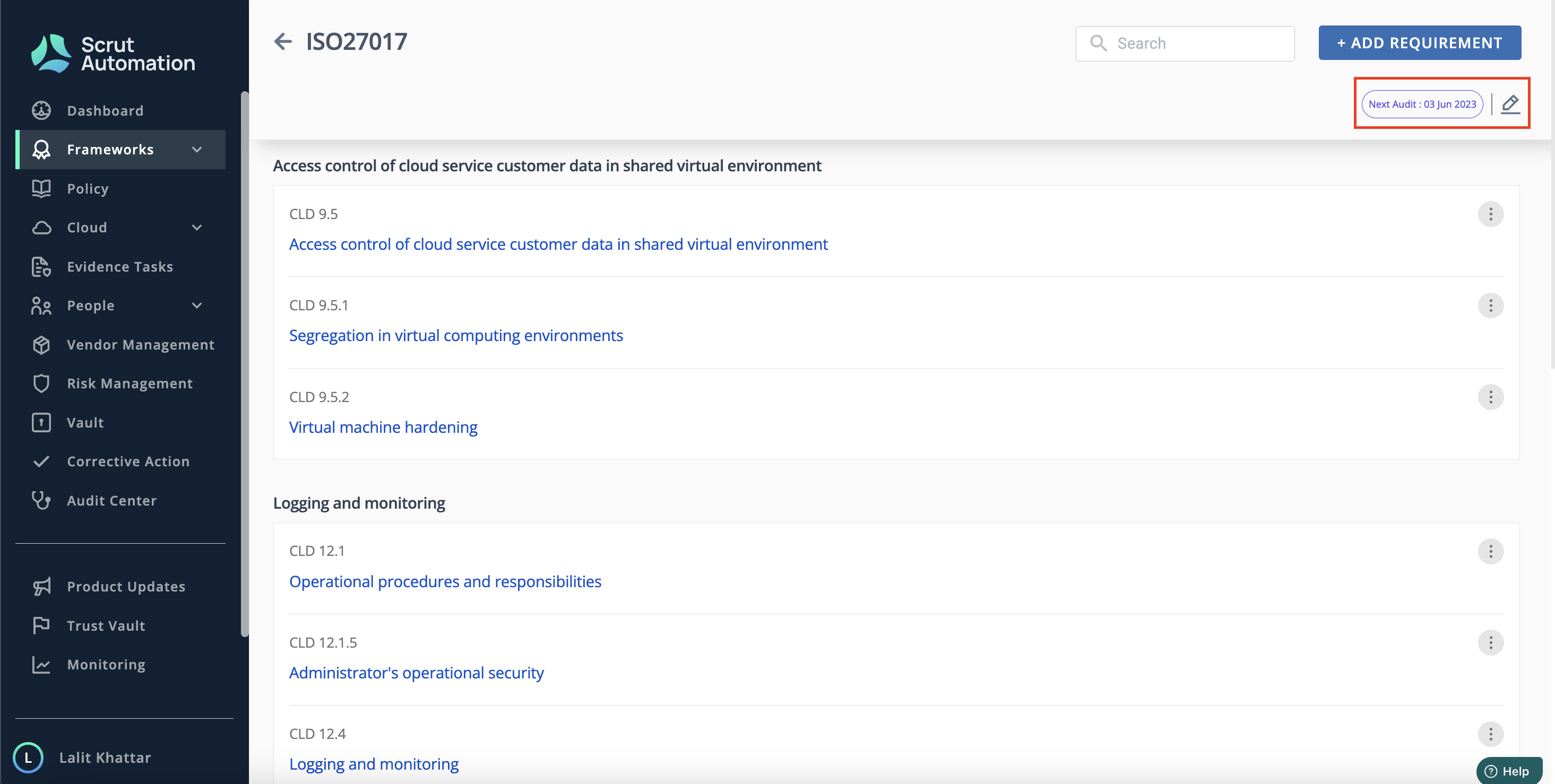Open Segregation in virtual computing environments link
The height and width of the screenshot is (784, 1555).
coord(456,335)
